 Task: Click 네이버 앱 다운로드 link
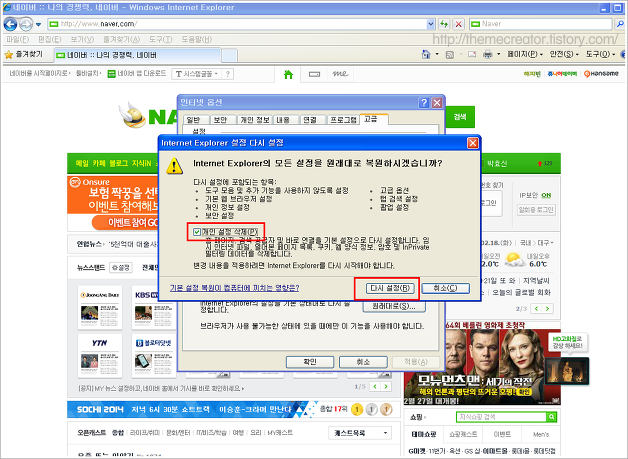137,74
